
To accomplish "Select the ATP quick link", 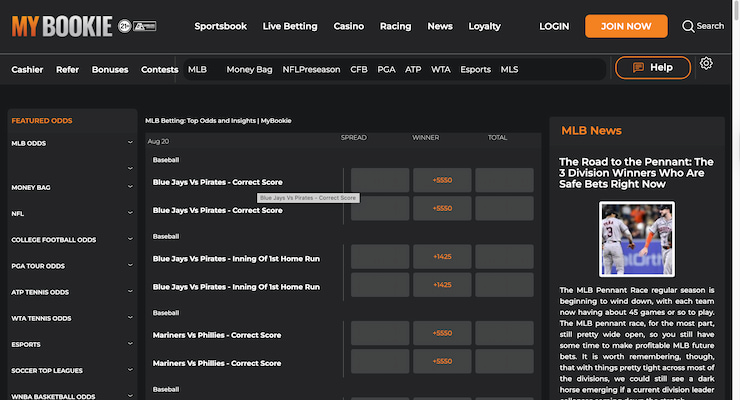I will (413, 69).
